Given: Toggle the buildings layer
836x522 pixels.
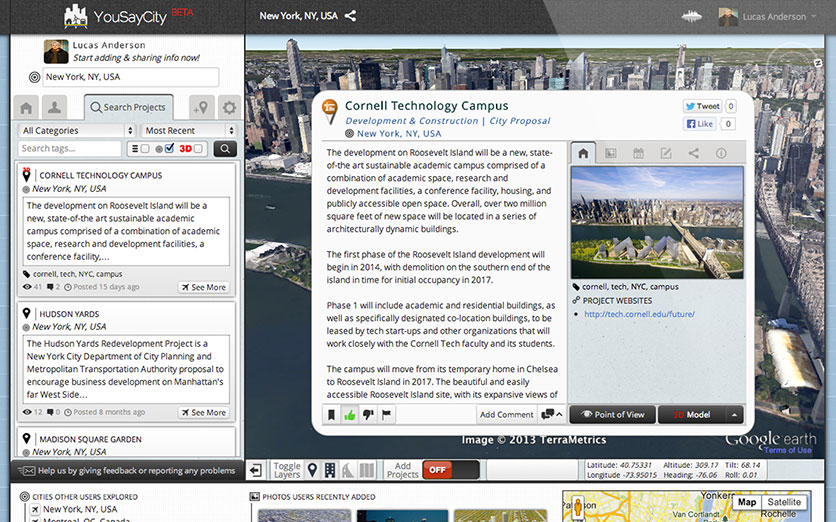Looking at the screenshot, I should click(330, 470).
